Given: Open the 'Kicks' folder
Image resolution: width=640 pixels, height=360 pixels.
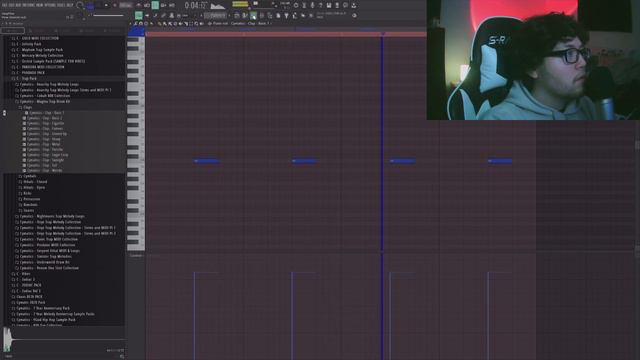Looking at the screenshot, I should (27, 193).
